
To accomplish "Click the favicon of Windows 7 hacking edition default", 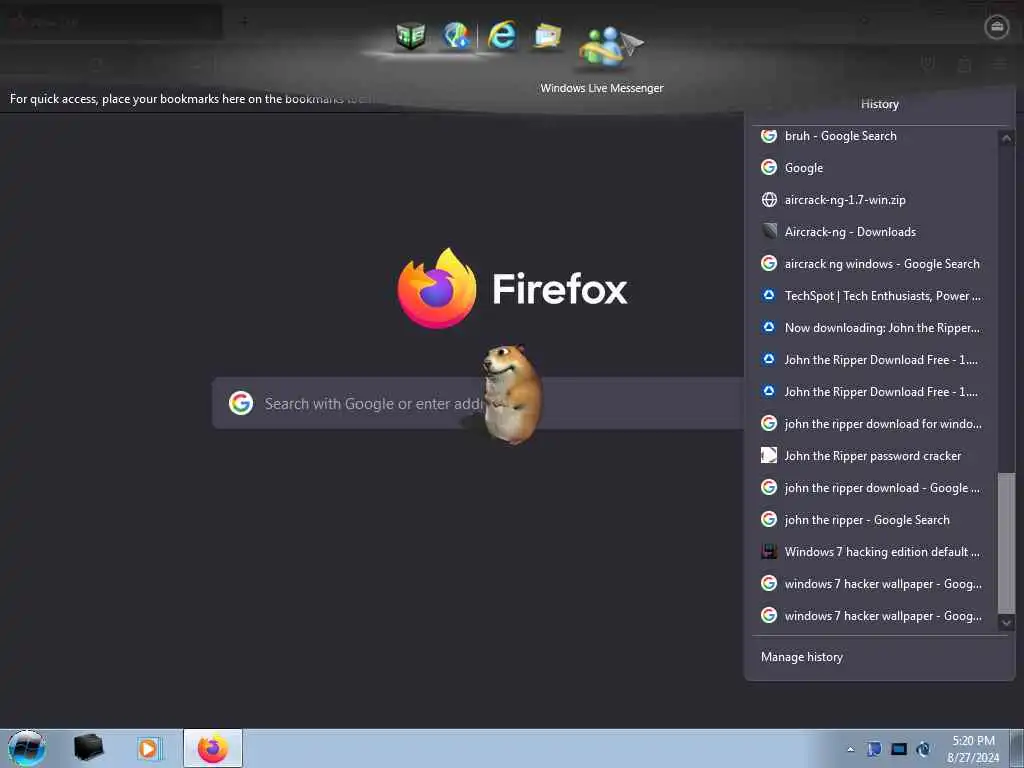I will coord(769,552).
